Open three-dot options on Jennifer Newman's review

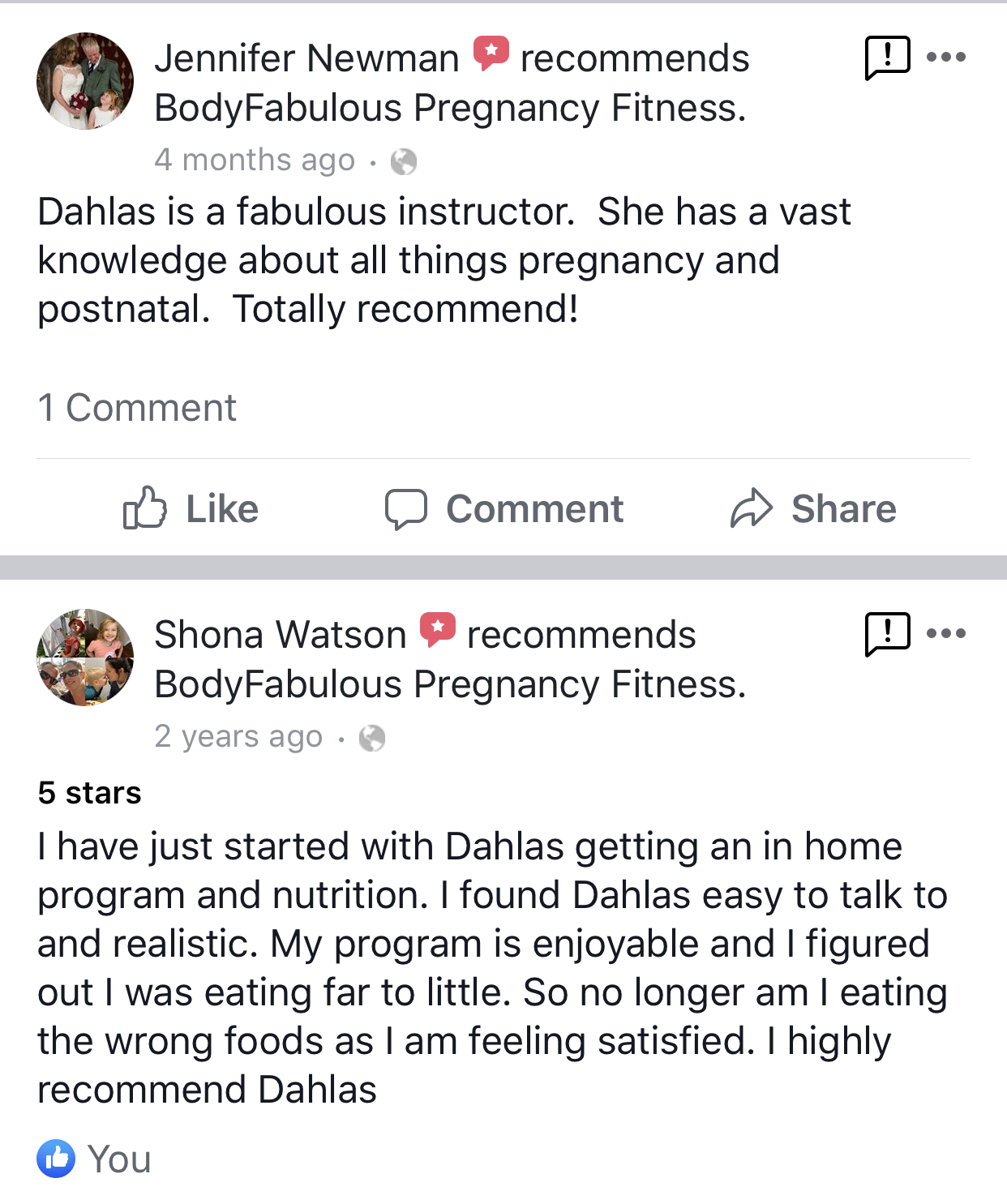945,58
